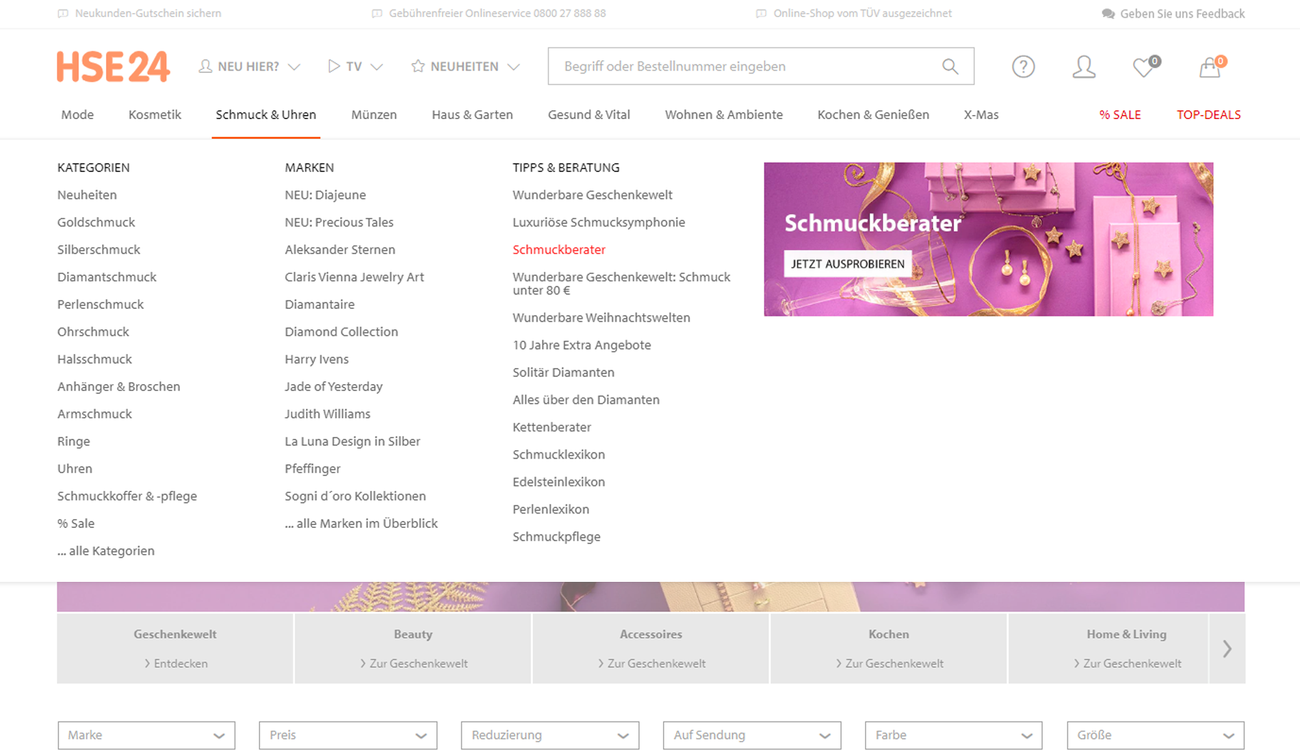Open the Auf Sendung filter dropdown
The width and height of the screenshot is (1300, 753).
[x=752, y=735]
